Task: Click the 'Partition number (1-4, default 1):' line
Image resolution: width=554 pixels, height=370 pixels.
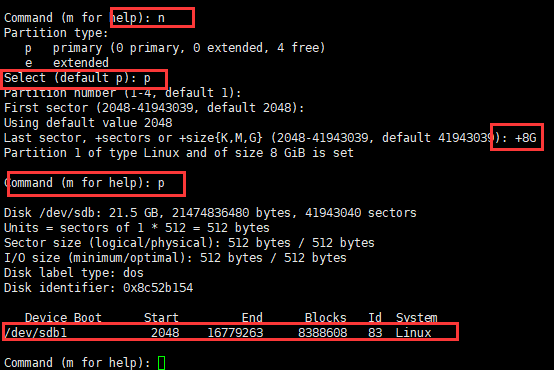Action: coord(122,93)
